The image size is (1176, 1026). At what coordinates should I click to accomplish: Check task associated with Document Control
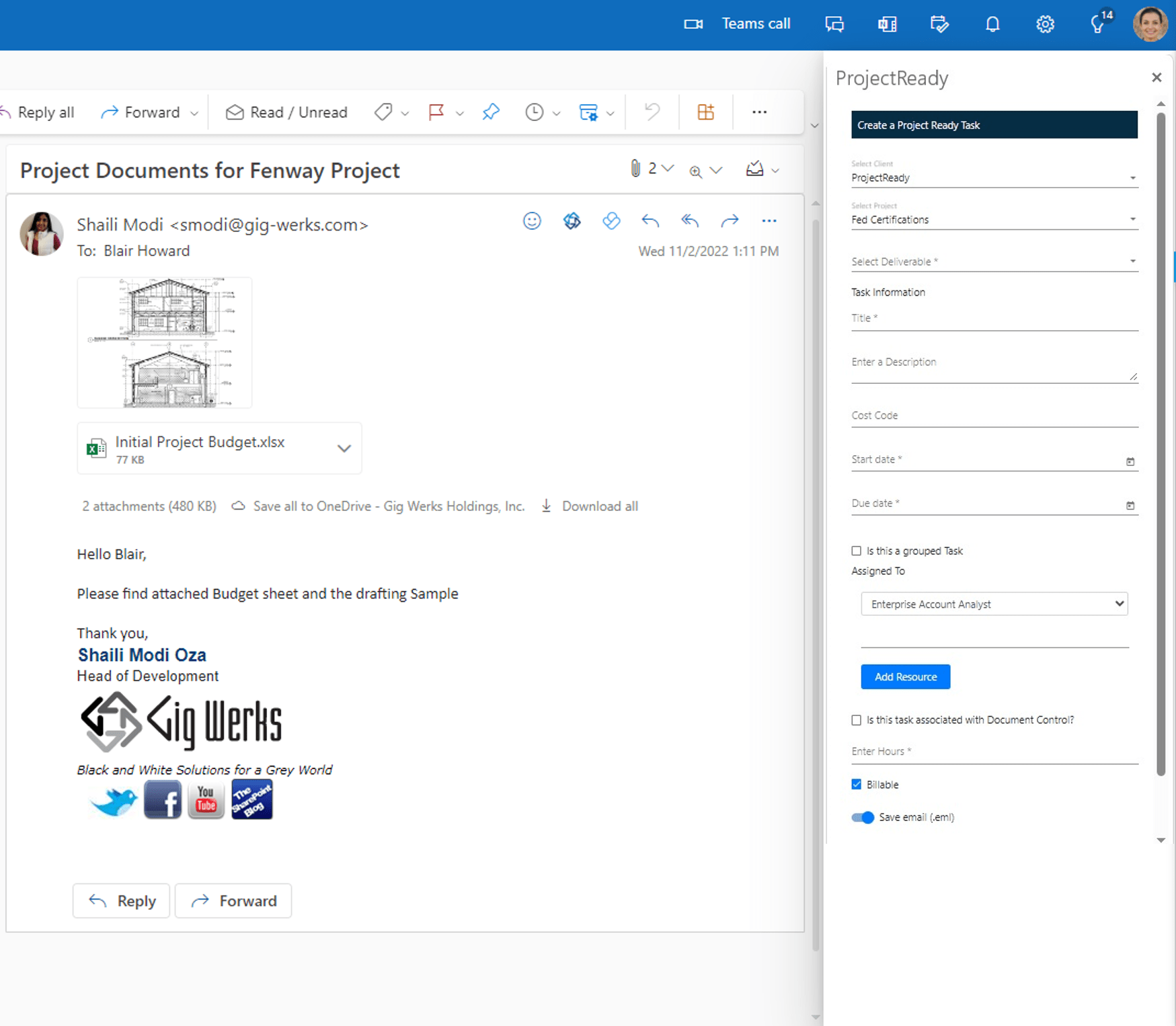tap(856, 720)
